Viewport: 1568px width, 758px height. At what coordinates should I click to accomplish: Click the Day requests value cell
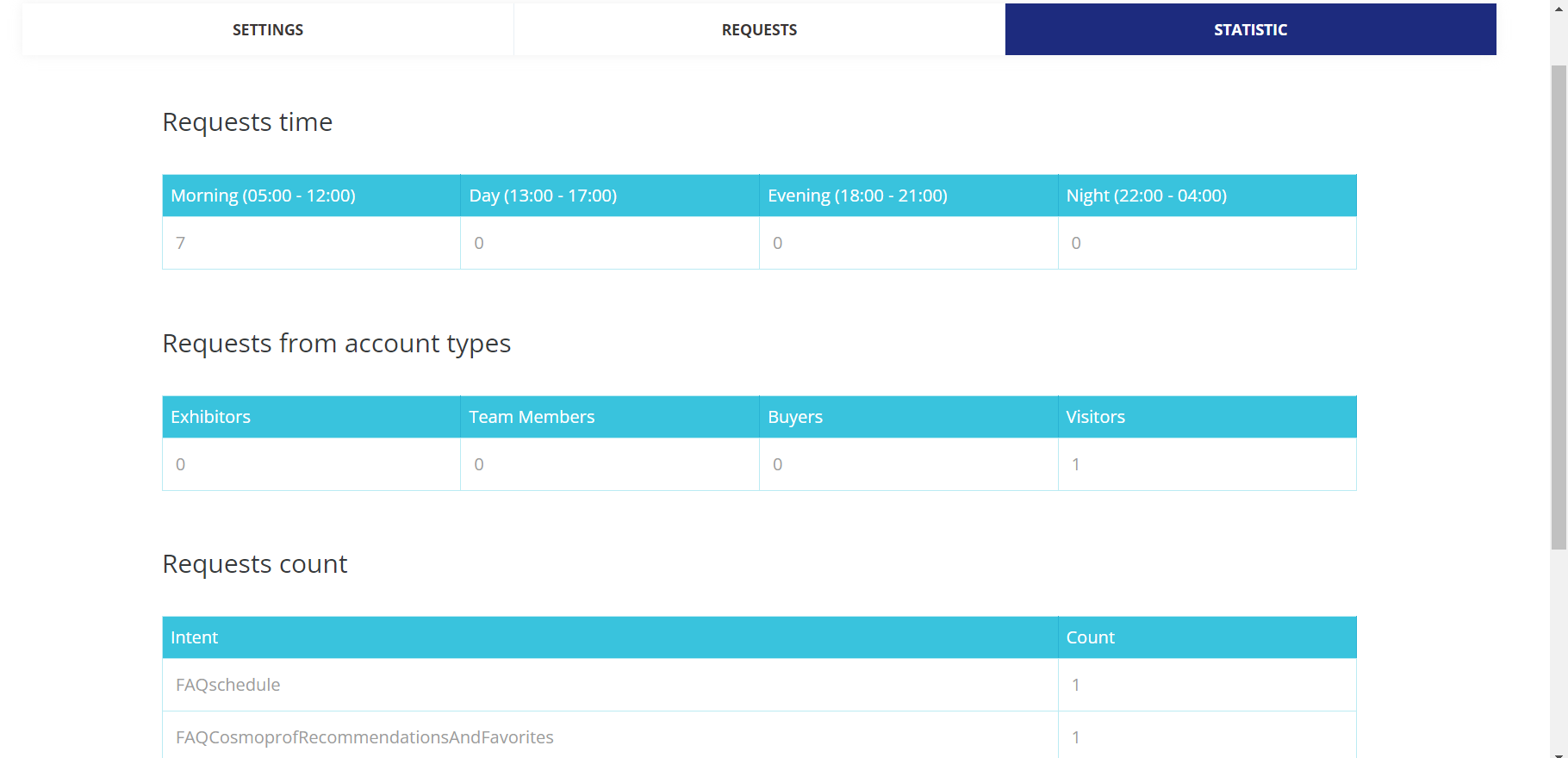point(610,243)
